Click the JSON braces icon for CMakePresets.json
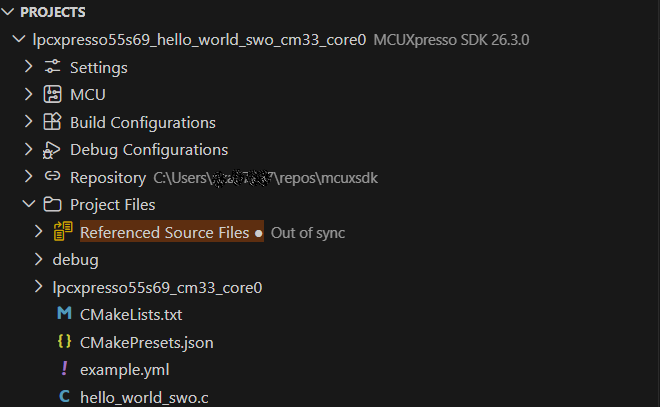Viewport: 660px width, 407px height. coord(64,342)
